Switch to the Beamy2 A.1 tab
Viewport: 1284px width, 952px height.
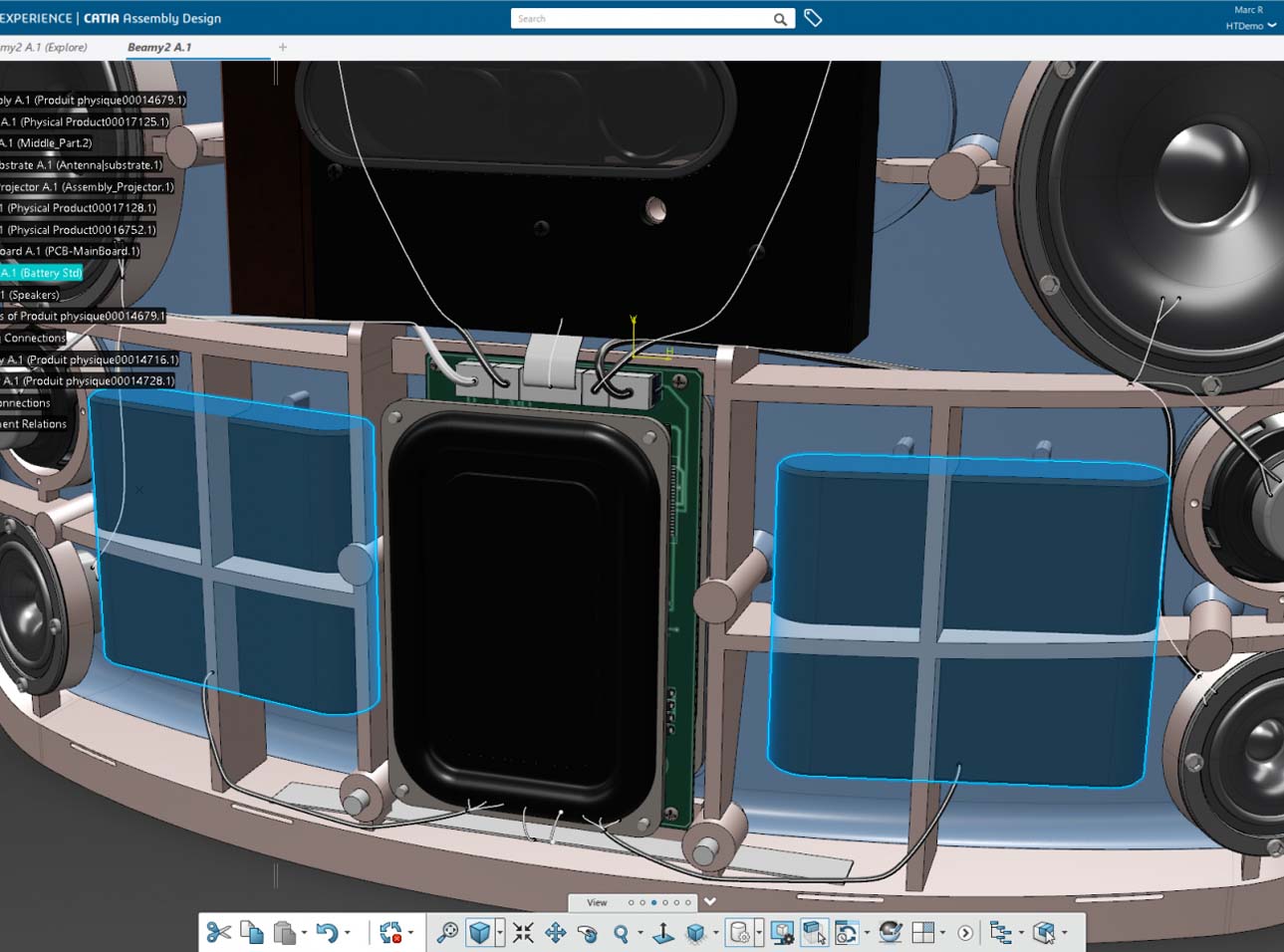pyautogui.click(x=159, y=47)
